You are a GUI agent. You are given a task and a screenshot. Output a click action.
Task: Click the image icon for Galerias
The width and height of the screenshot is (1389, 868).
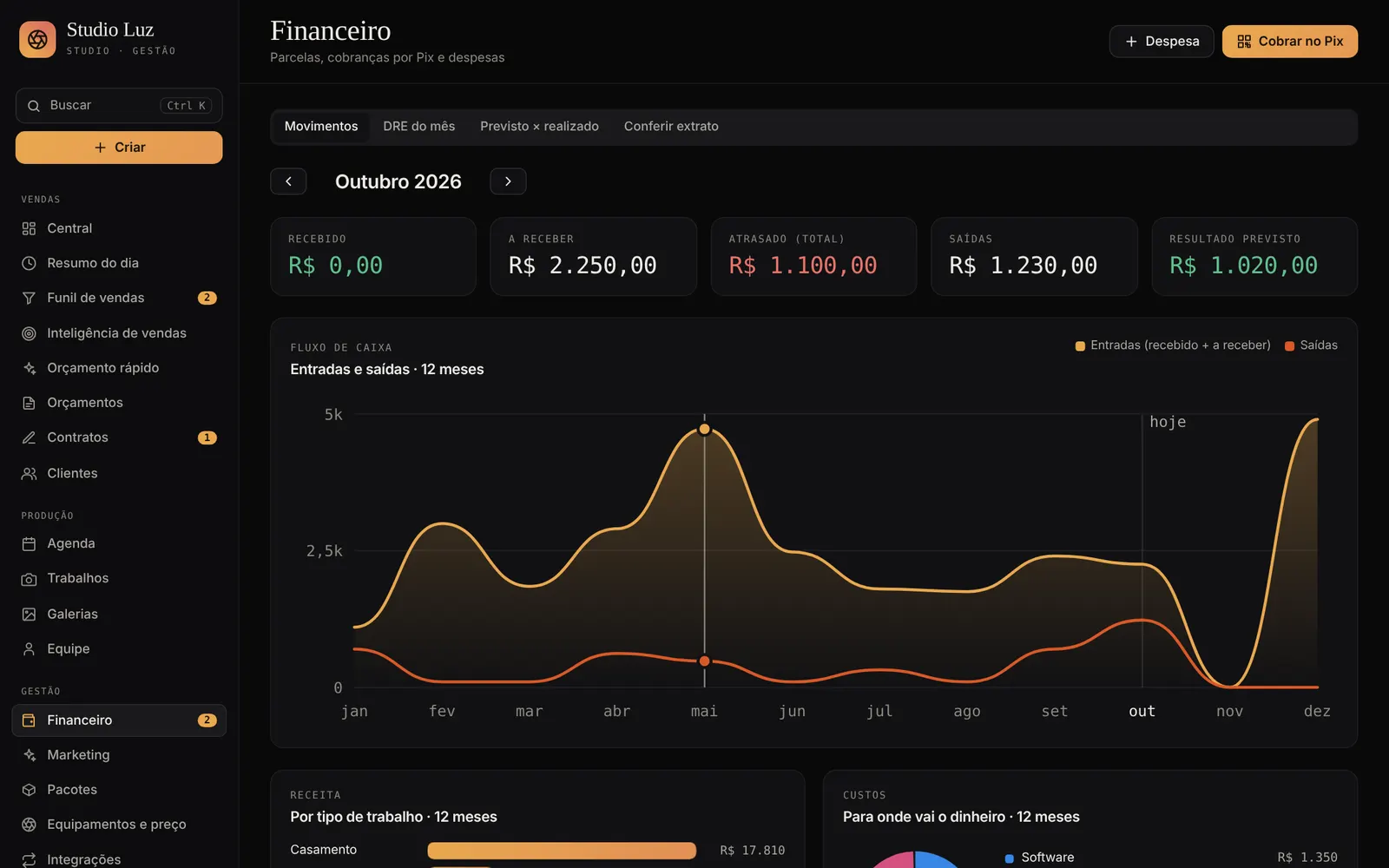pyautogui.click(x=29, y=614)
